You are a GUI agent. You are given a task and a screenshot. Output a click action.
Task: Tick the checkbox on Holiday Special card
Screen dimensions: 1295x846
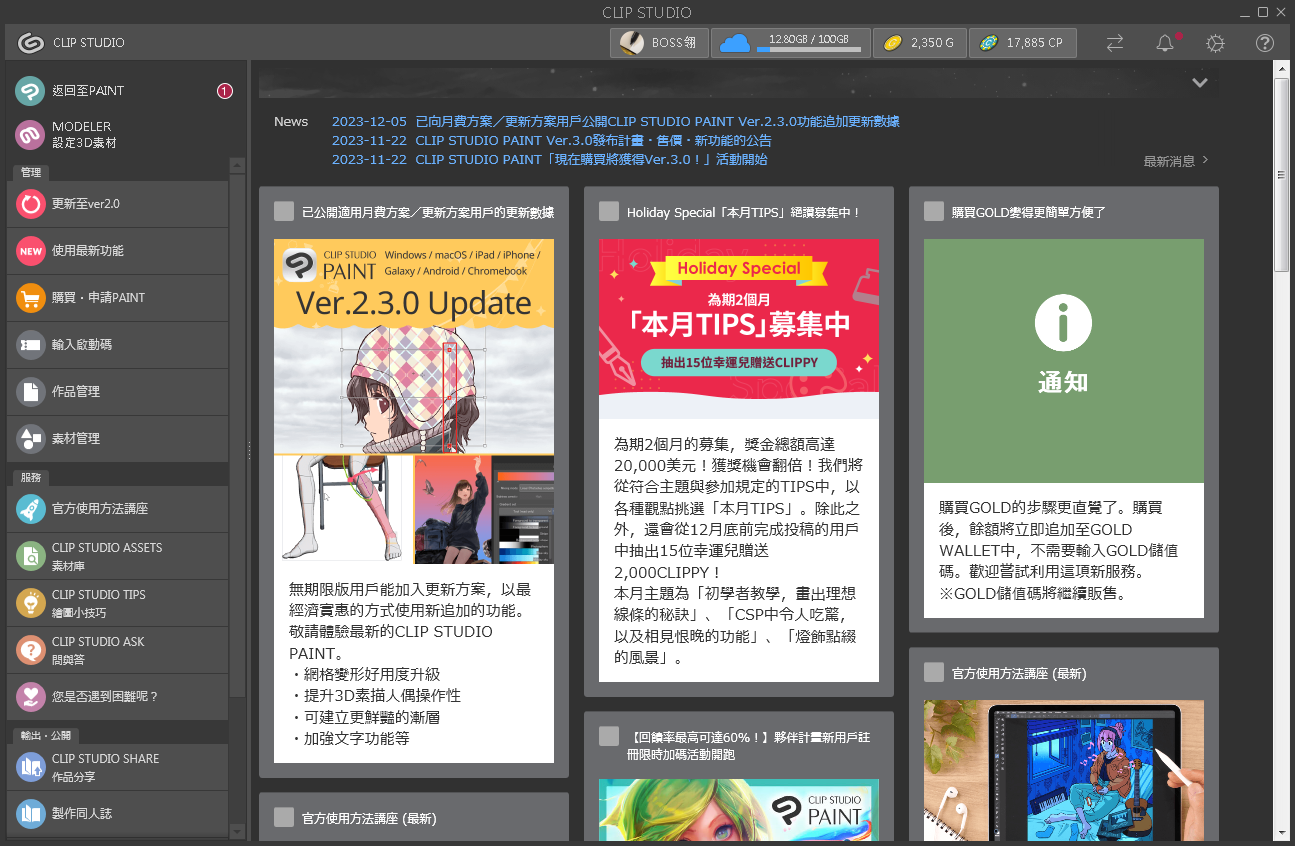click(x=609, y=212)
